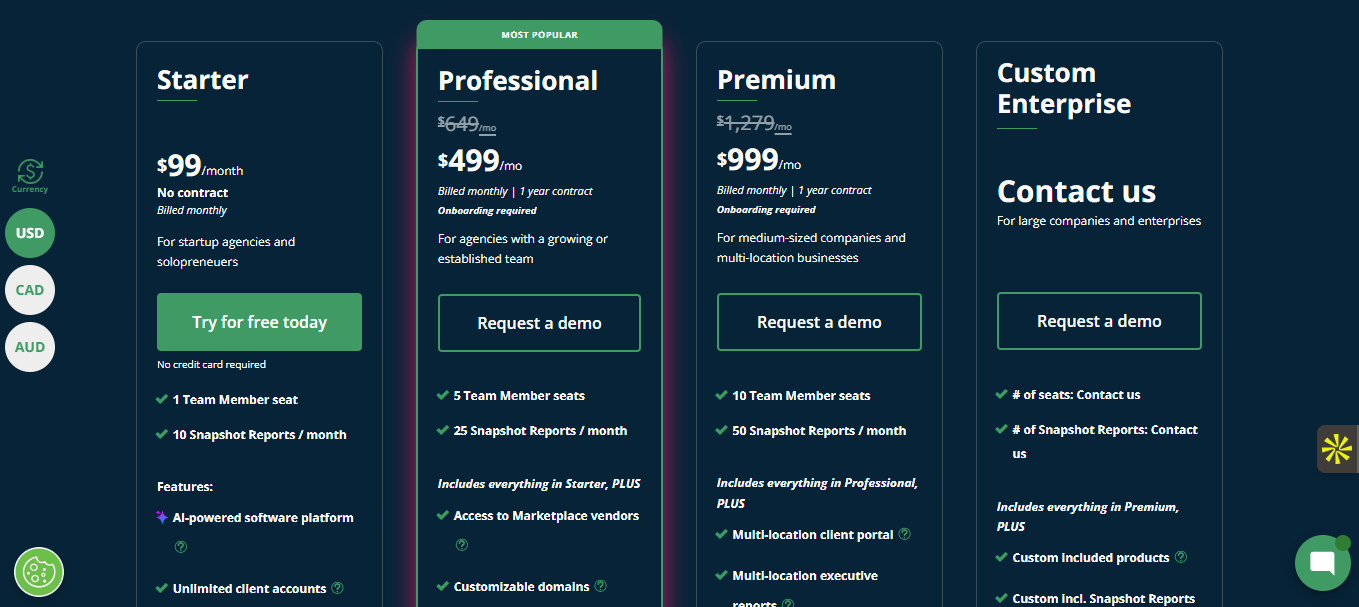
Task: Select USD currency option
Action: coord(30,233)
